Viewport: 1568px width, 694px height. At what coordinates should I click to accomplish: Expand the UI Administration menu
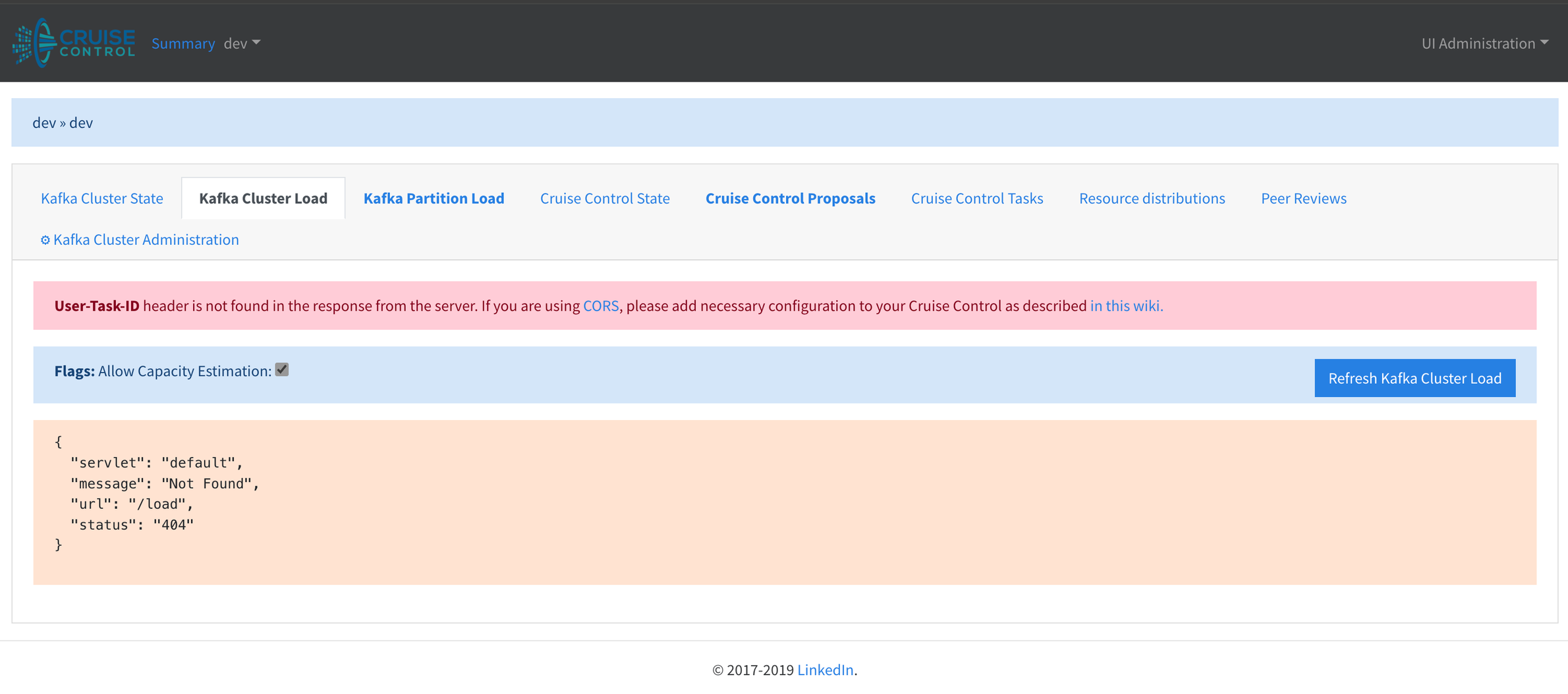click(1484, 43)
